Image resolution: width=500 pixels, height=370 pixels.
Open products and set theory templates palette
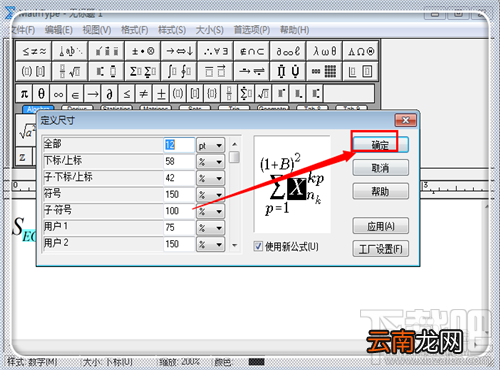pyautogui.click(x=288, y=71)
